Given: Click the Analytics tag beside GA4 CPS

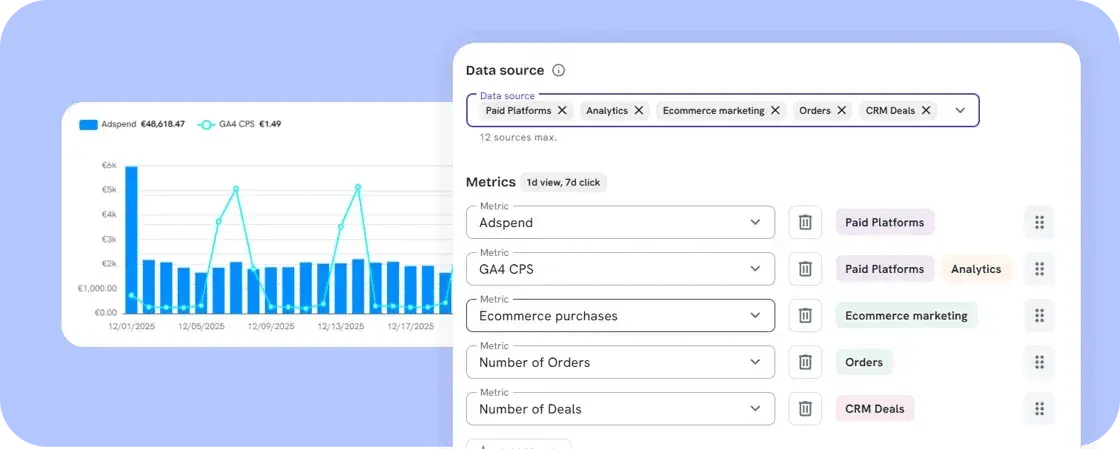Looking at the screenshot, I should pos(976,269).
